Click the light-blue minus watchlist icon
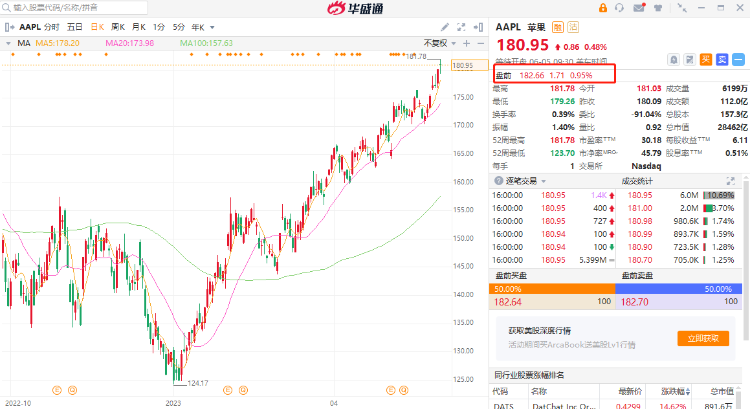 point(738,60)
